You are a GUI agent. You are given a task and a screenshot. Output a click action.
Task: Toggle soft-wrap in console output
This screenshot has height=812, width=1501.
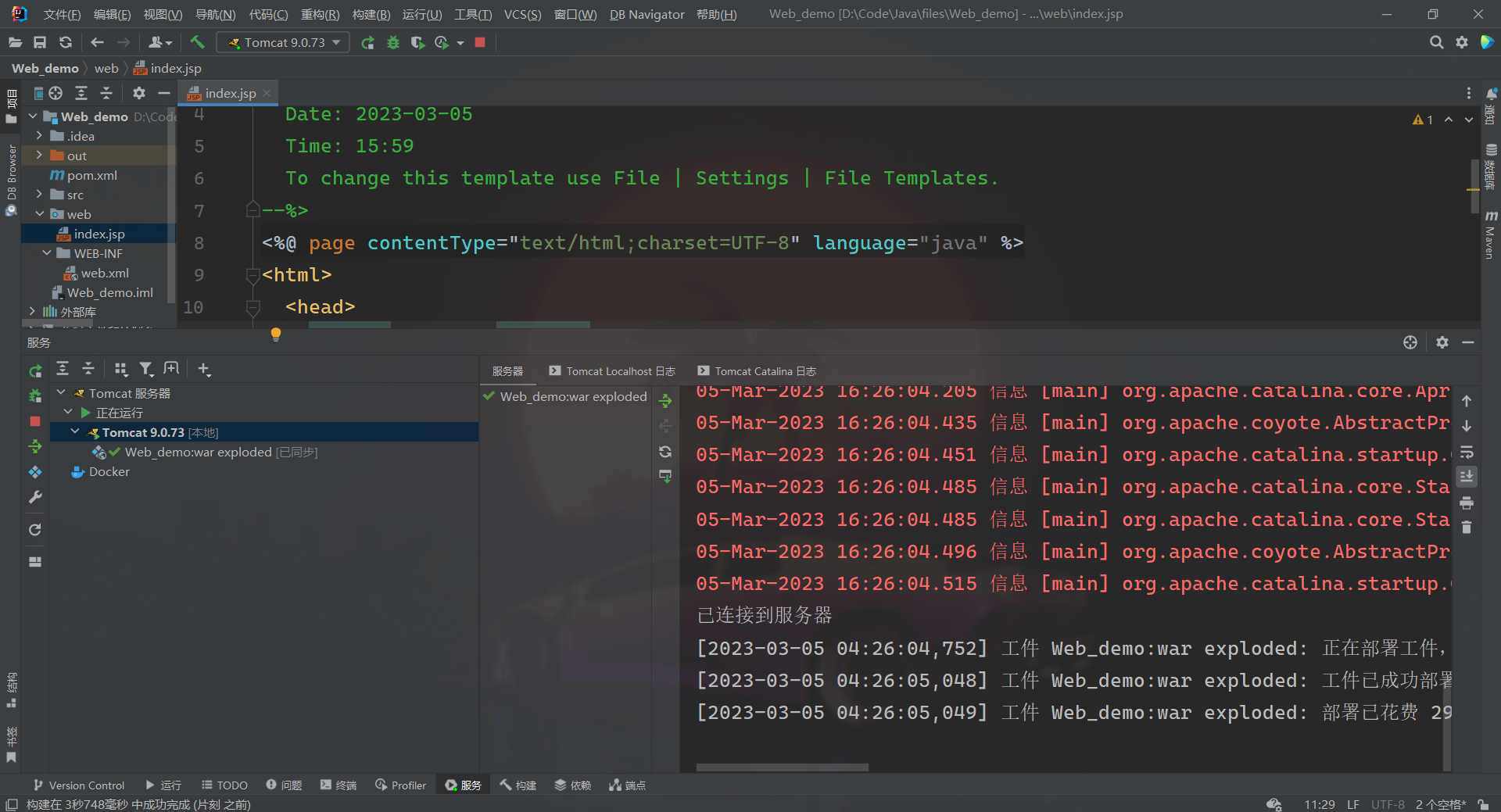tap(1467, 452)
